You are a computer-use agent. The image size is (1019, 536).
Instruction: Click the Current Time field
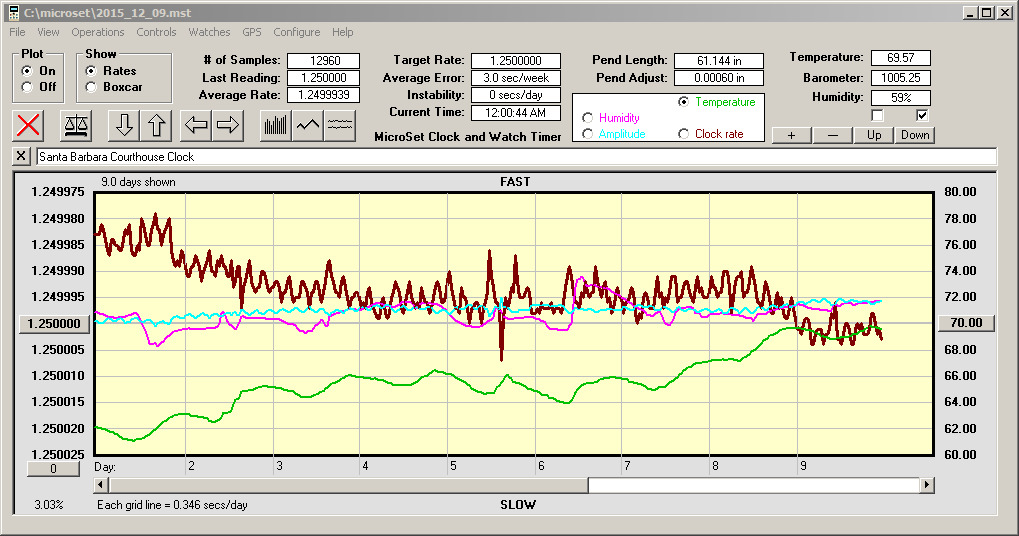[x=516, y=112]
